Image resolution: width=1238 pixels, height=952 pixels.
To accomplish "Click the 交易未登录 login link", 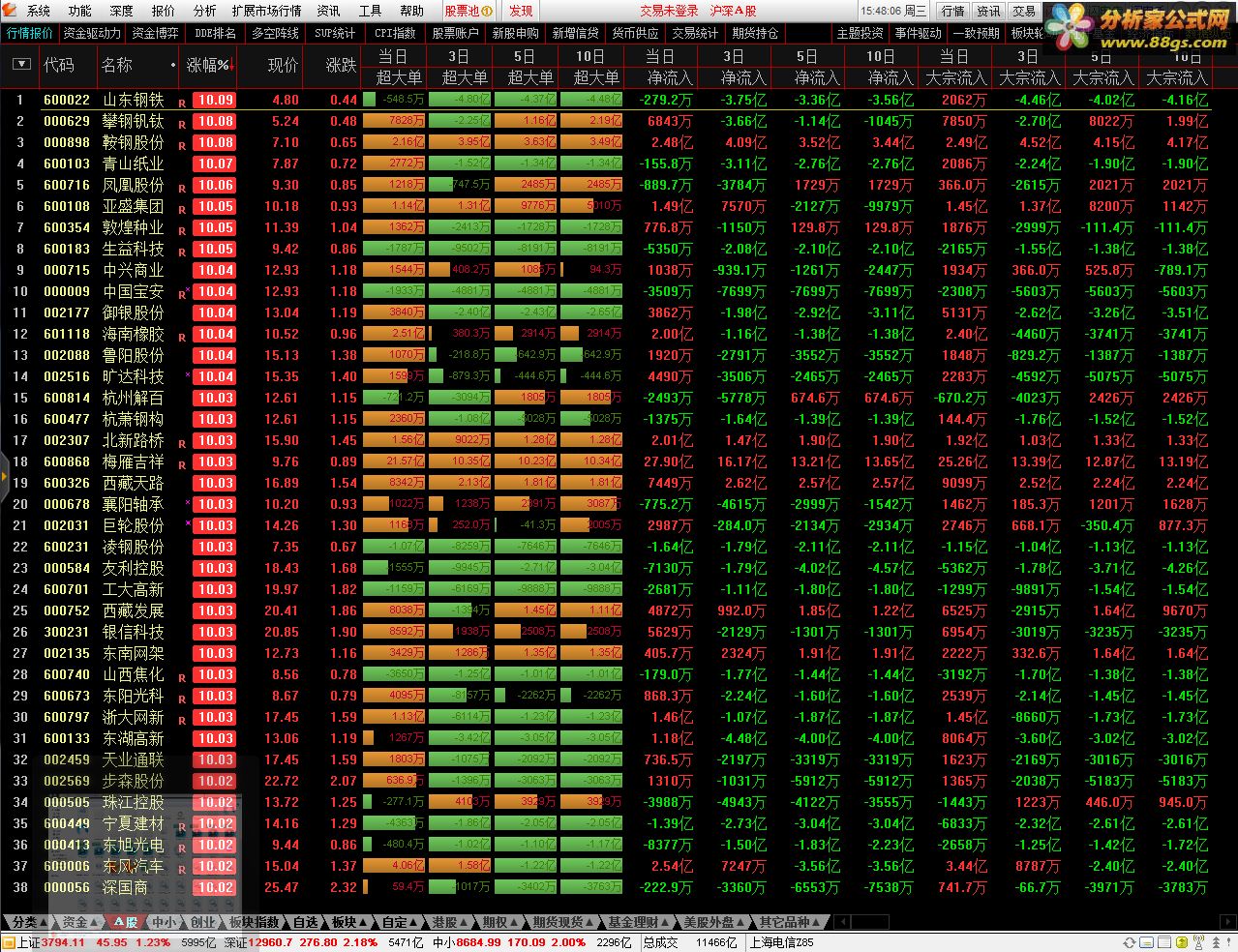I will 669,12.
